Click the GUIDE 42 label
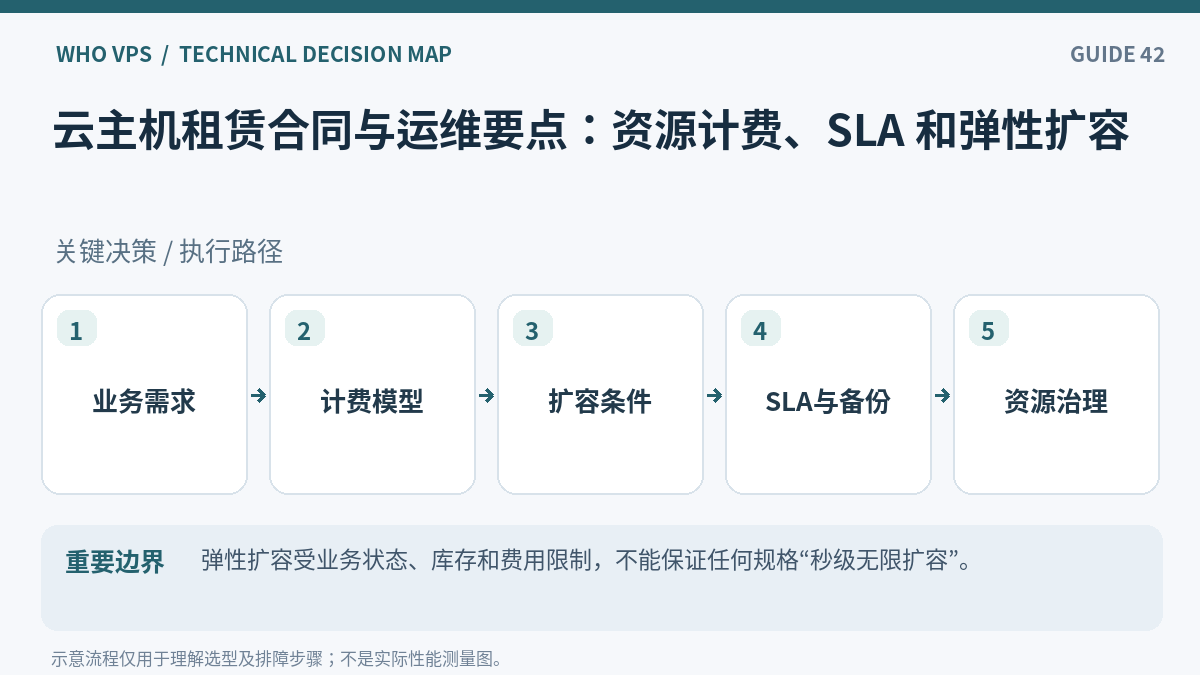Viewport: 1200px width, 675px height. (1117, 54)
